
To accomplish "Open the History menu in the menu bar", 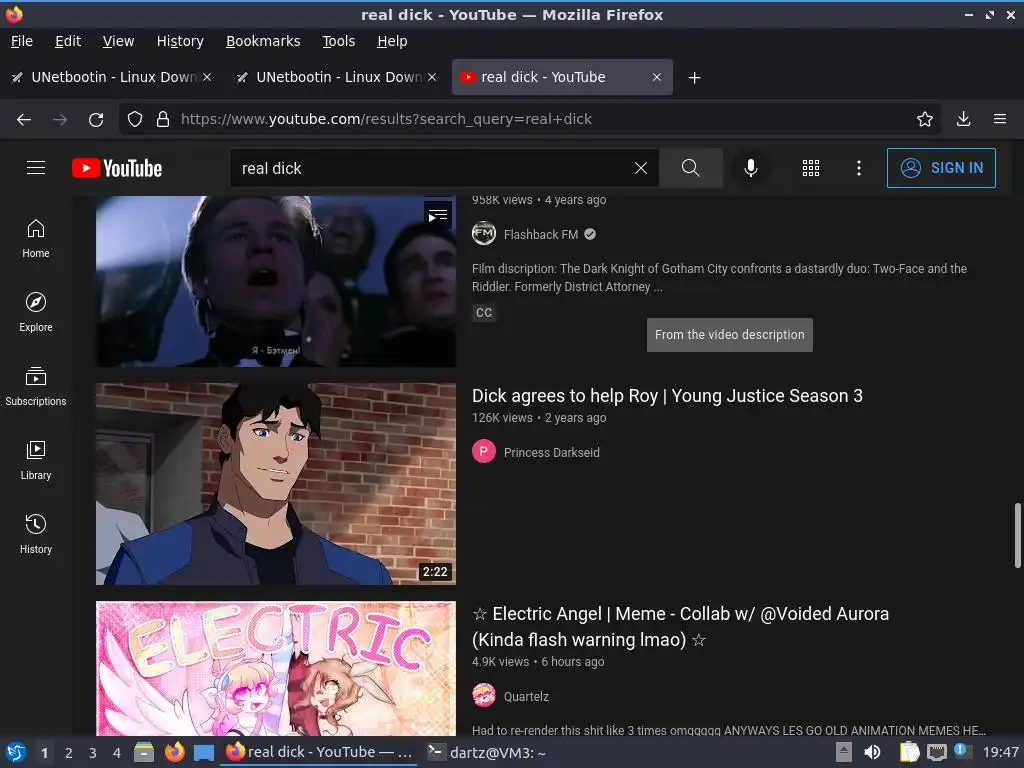I will click(x=180, y=41).
